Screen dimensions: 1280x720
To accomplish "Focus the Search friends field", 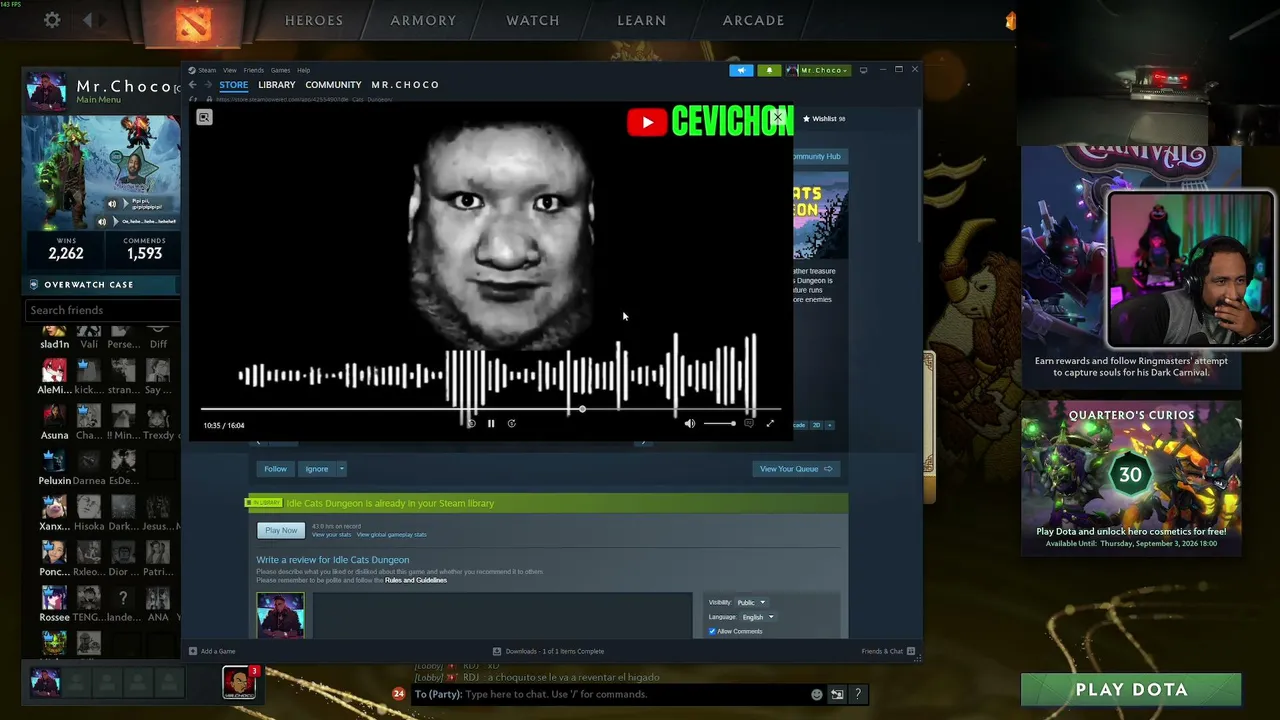I will coord(102,310).
